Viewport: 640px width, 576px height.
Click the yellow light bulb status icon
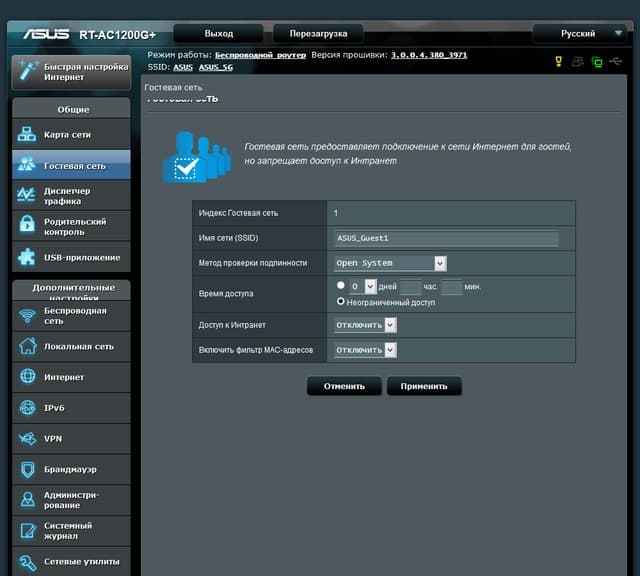click(558, 62)
